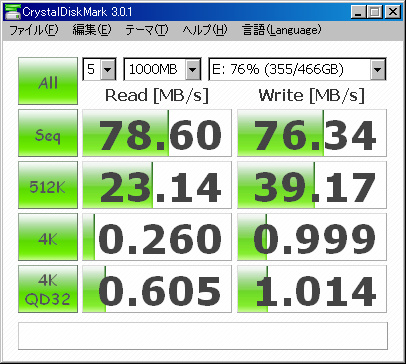
Task: Click the 4K QD32 write result 1.014
Action: [312, 289]
